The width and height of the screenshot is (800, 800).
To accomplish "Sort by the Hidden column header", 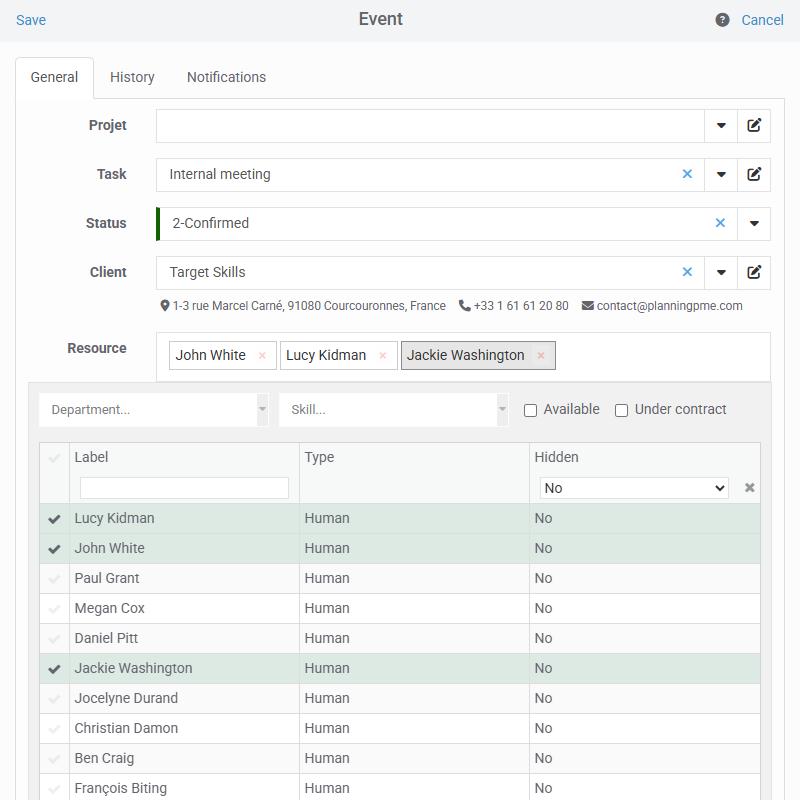I will coord(556,457).
